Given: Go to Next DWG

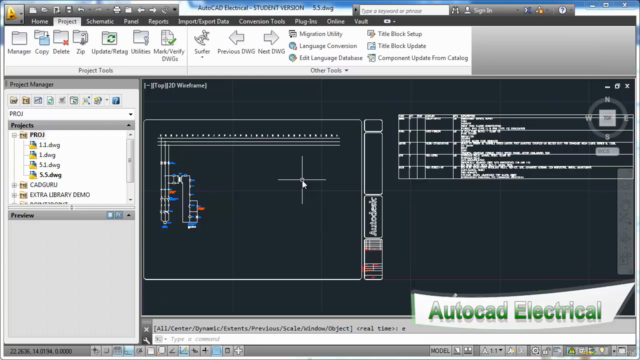Looking at the screenshot, I should 271,42.
